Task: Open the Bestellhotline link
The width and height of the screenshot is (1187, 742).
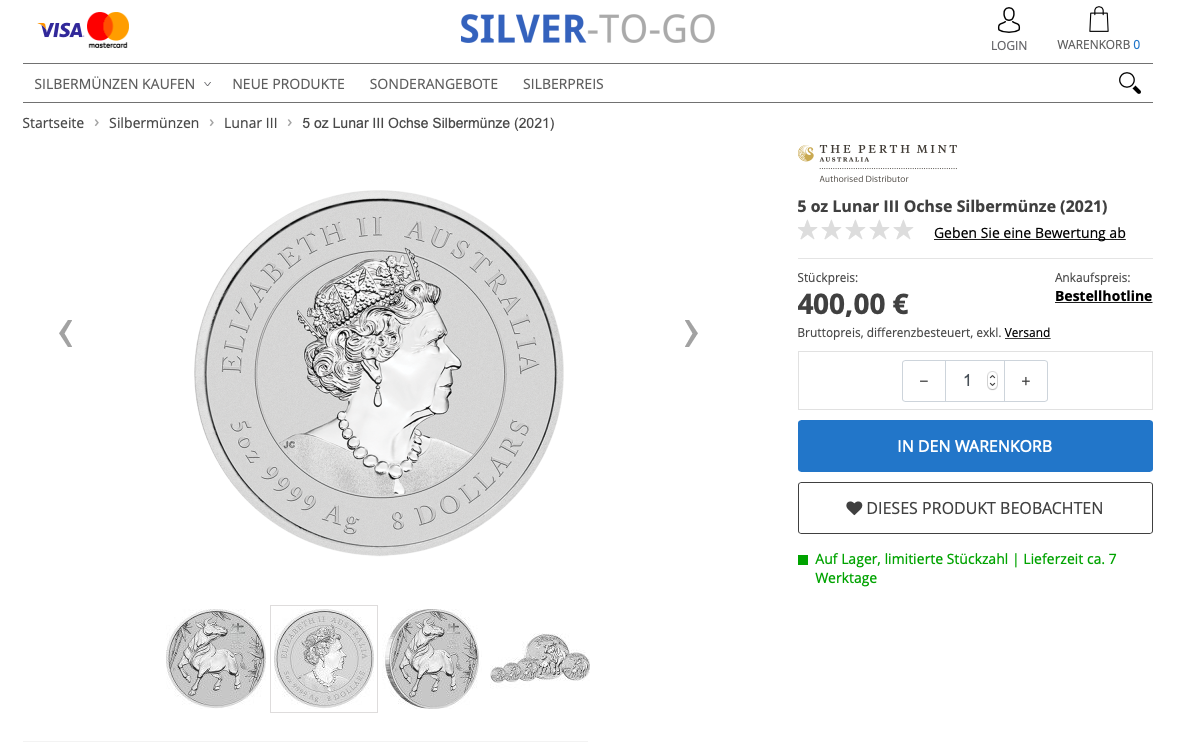Action: (1103, 296)
